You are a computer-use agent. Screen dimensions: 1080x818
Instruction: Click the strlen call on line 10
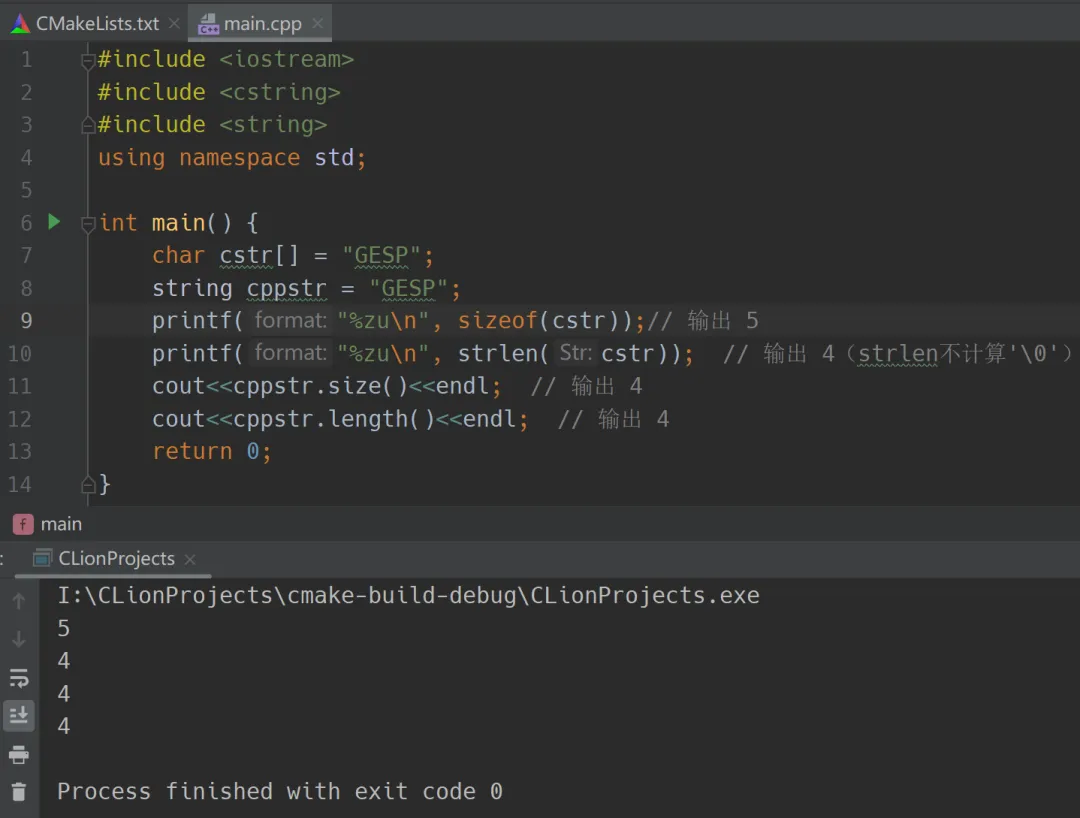(499, 353)
